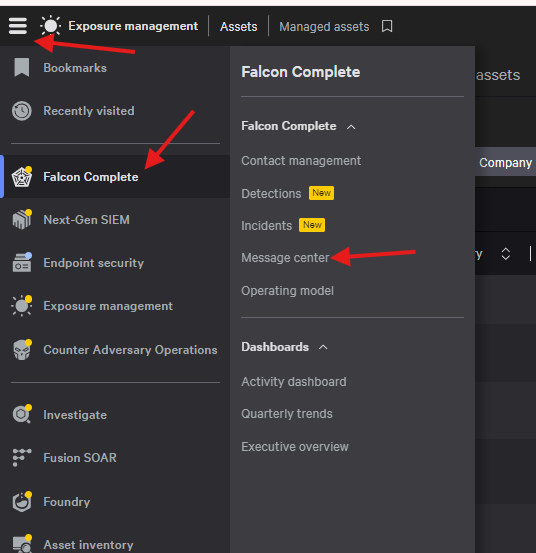
Task: Click Assets breadcrumb
Action: [238, 26]
